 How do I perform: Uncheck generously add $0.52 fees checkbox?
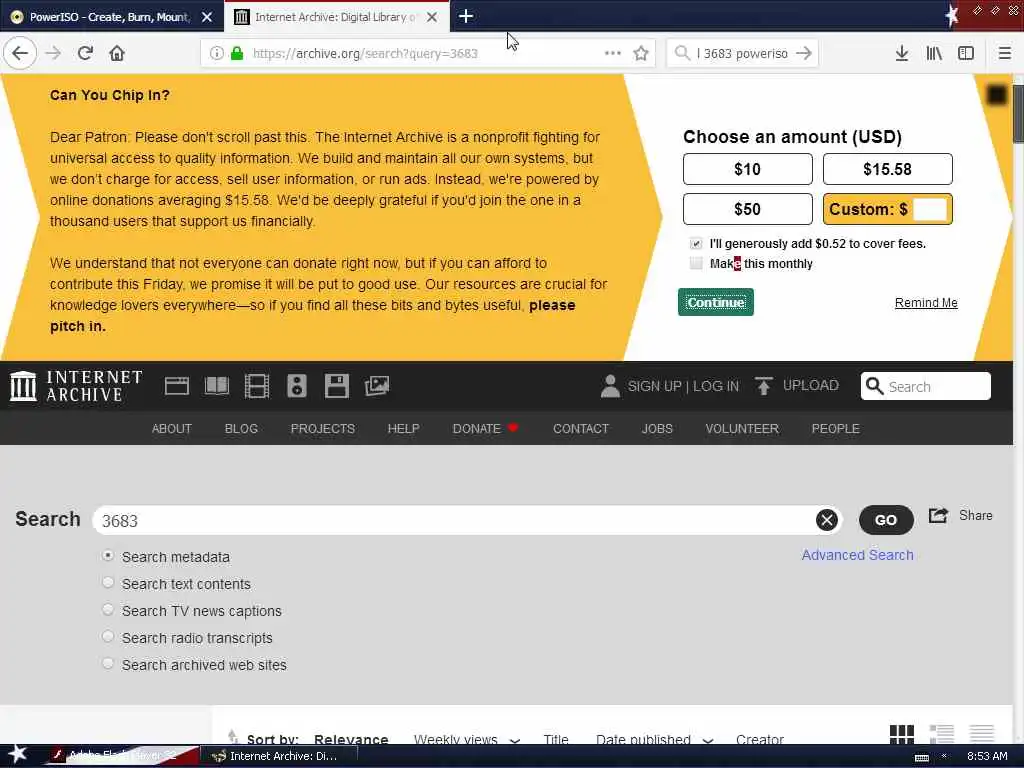tap(696, 244)
